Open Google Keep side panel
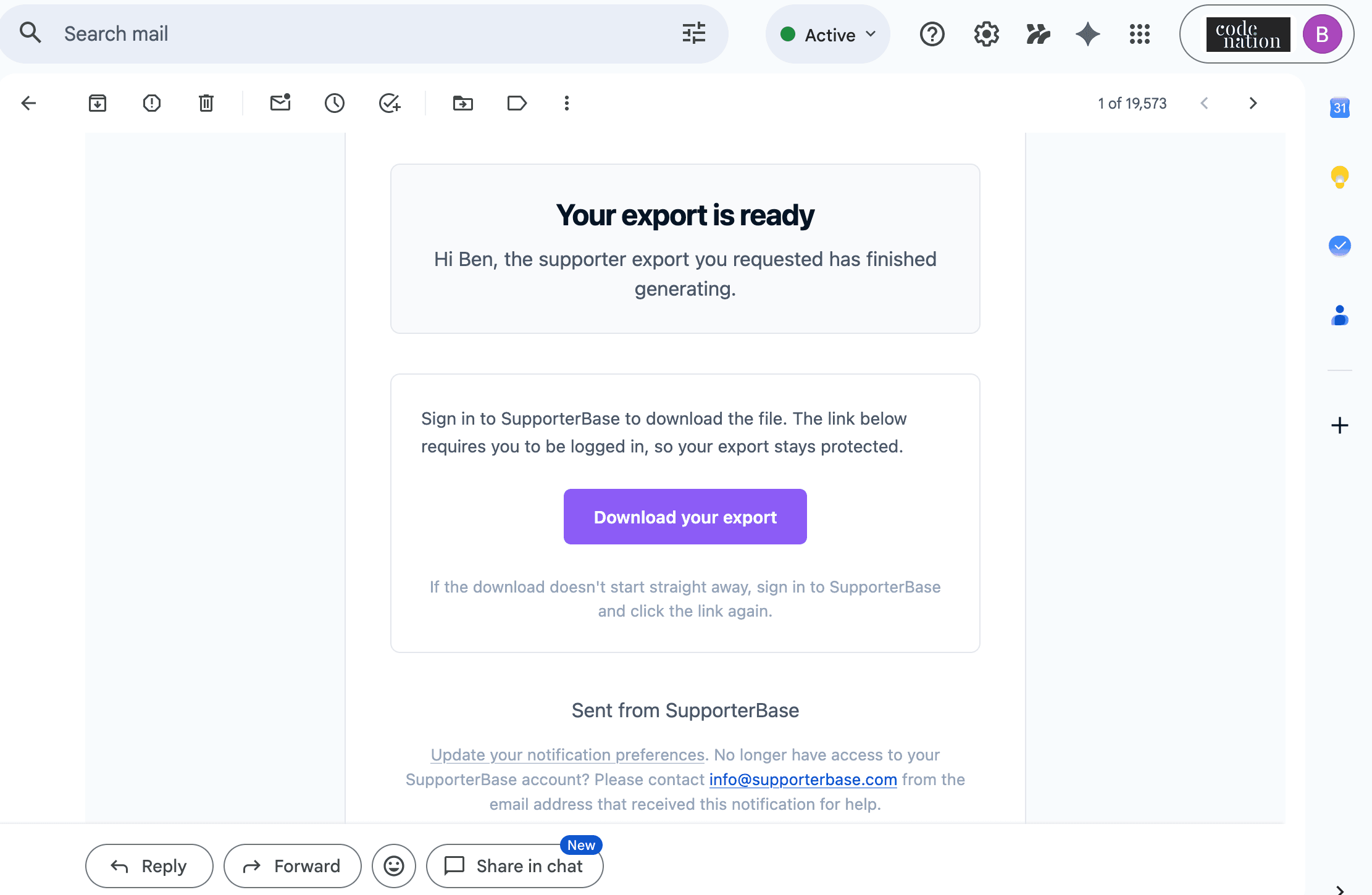Screen dimensions: 1372x895 pos(1340,177)
